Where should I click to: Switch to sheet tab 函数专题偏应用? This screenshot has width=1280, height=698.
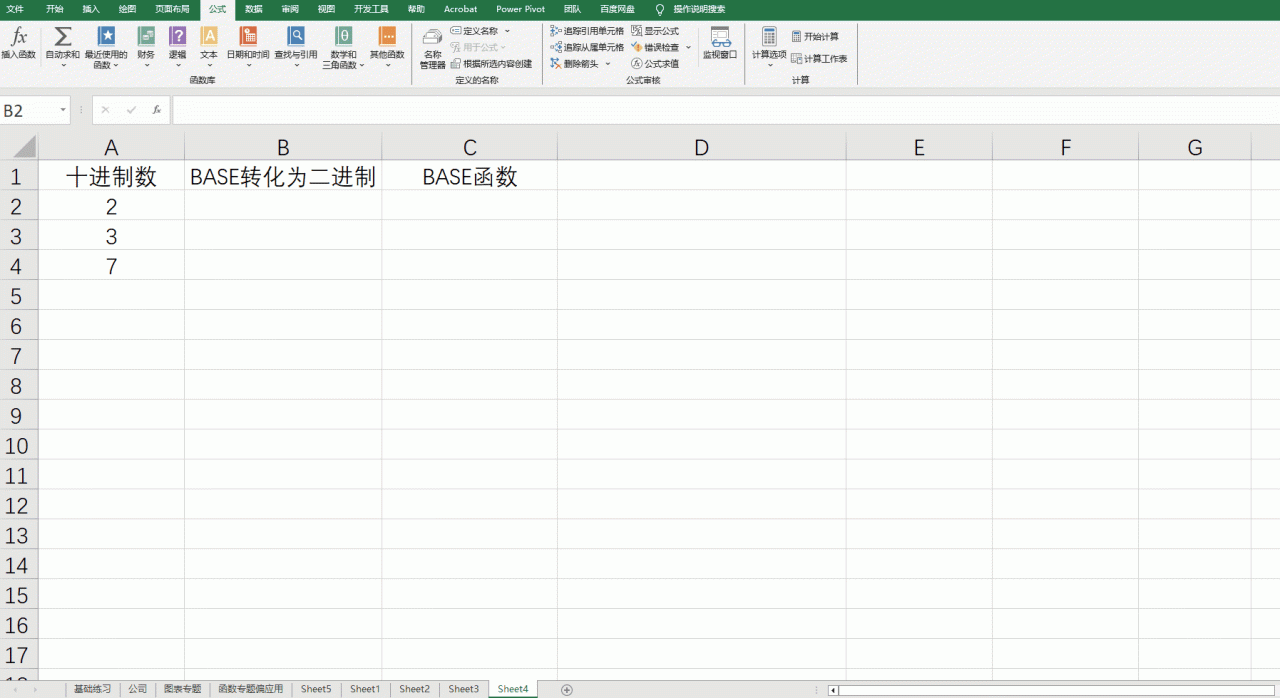[251, 689]
